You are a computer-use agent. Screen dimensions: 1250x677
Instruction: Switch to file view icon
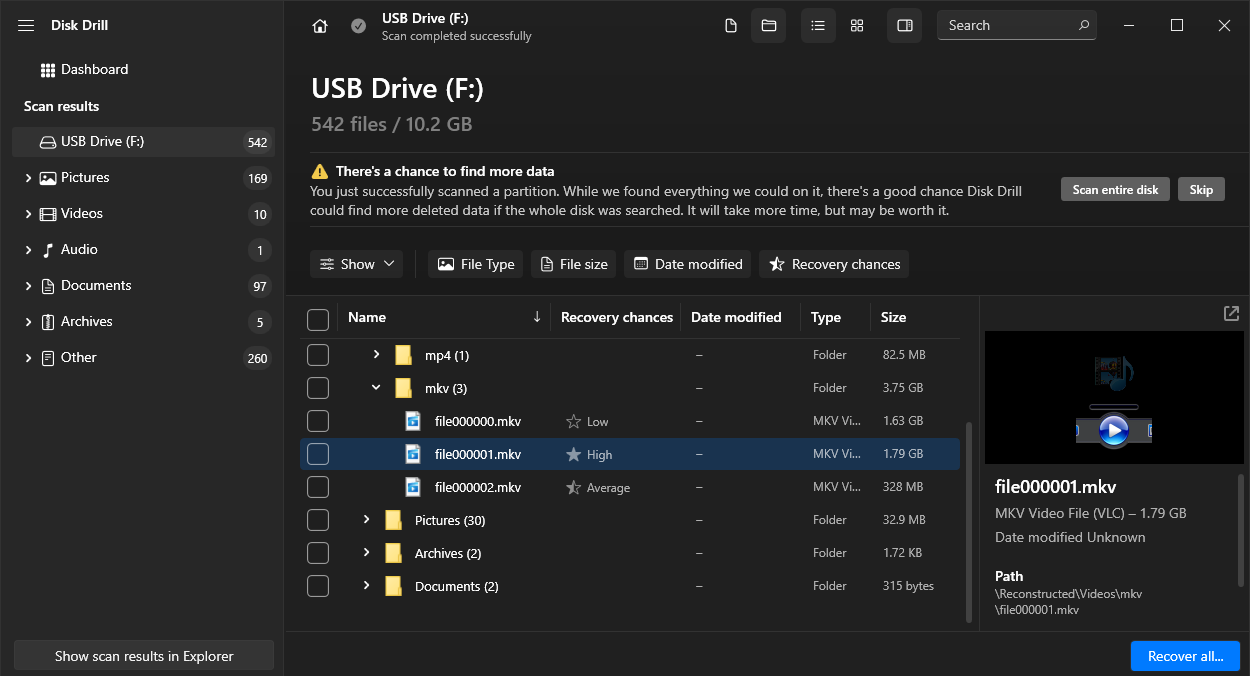[731, 26]
